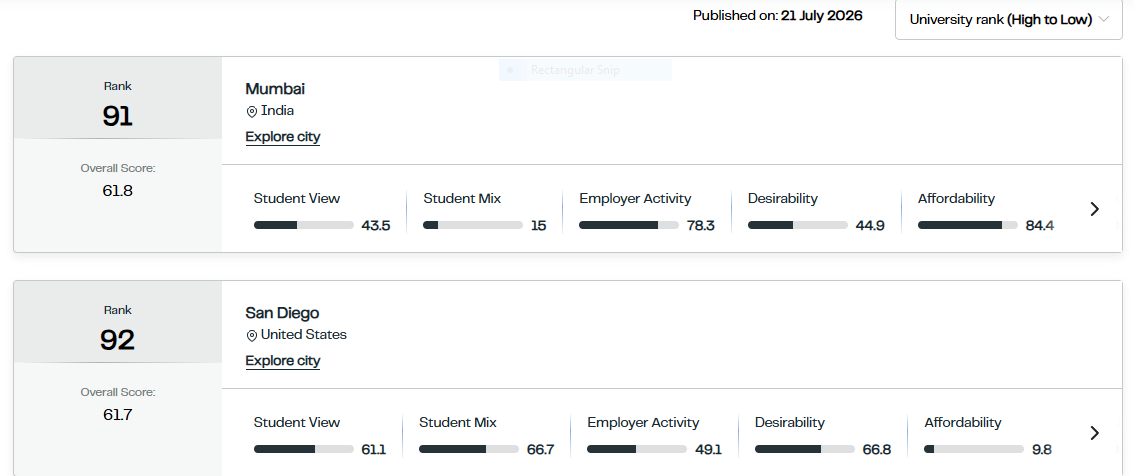
Task: Click Mumbai's Student View progress bar
Action: coord(304,226)
